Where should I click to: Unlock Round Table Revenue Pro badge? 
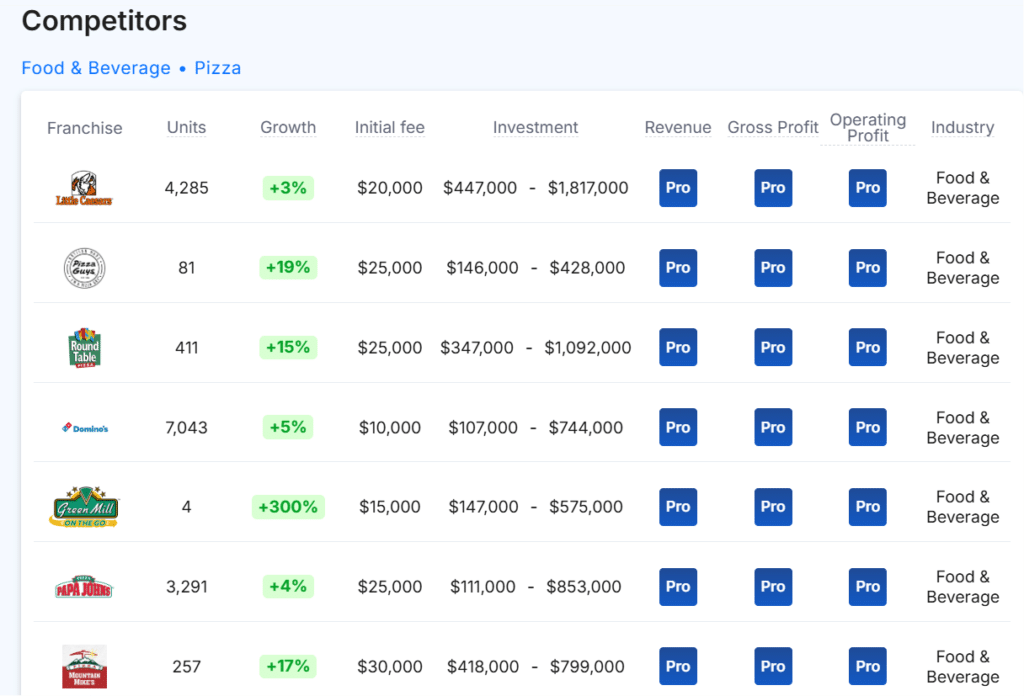[x=678, y=347]
